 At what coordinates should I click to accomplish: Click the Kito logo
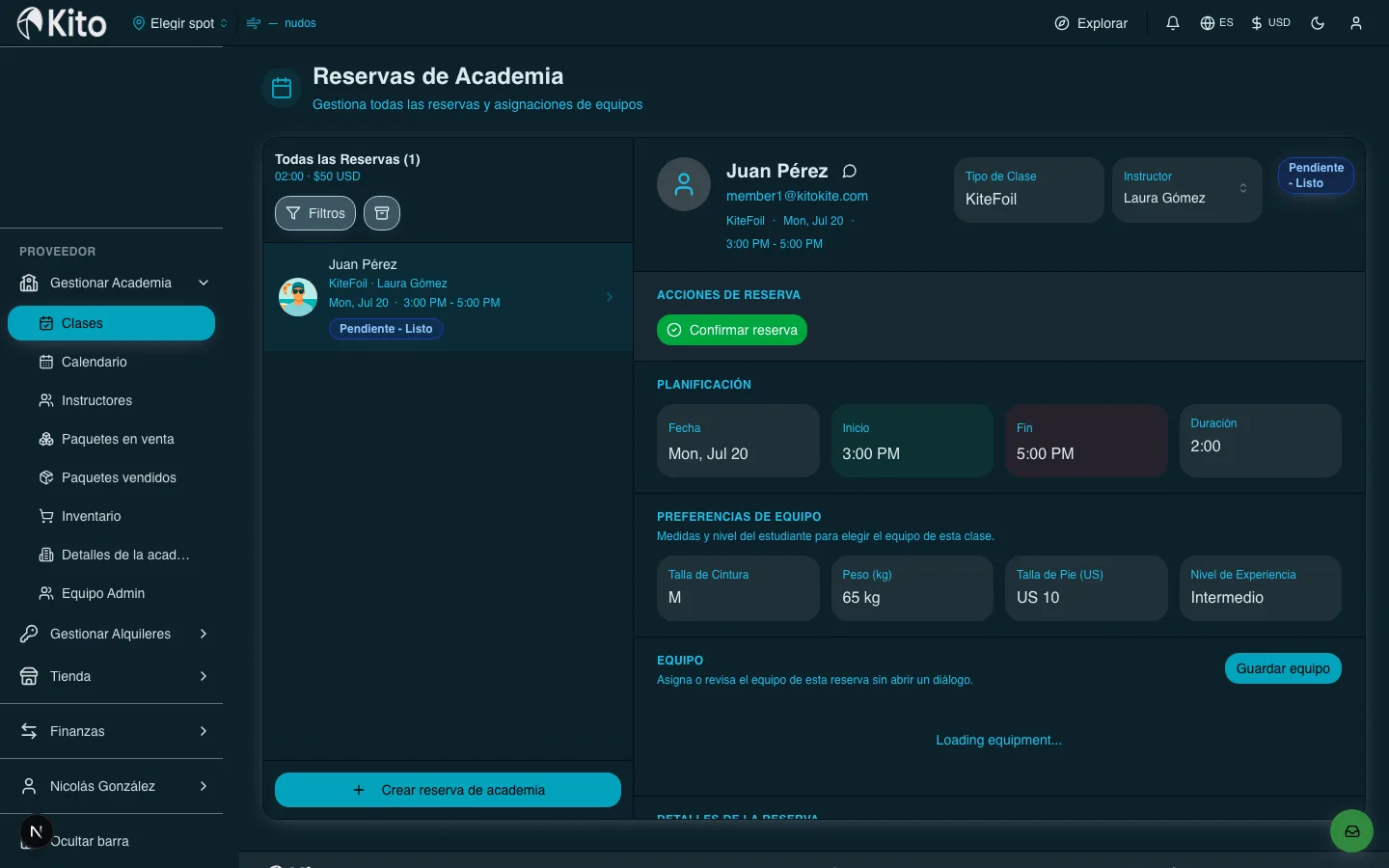point(62,22)
